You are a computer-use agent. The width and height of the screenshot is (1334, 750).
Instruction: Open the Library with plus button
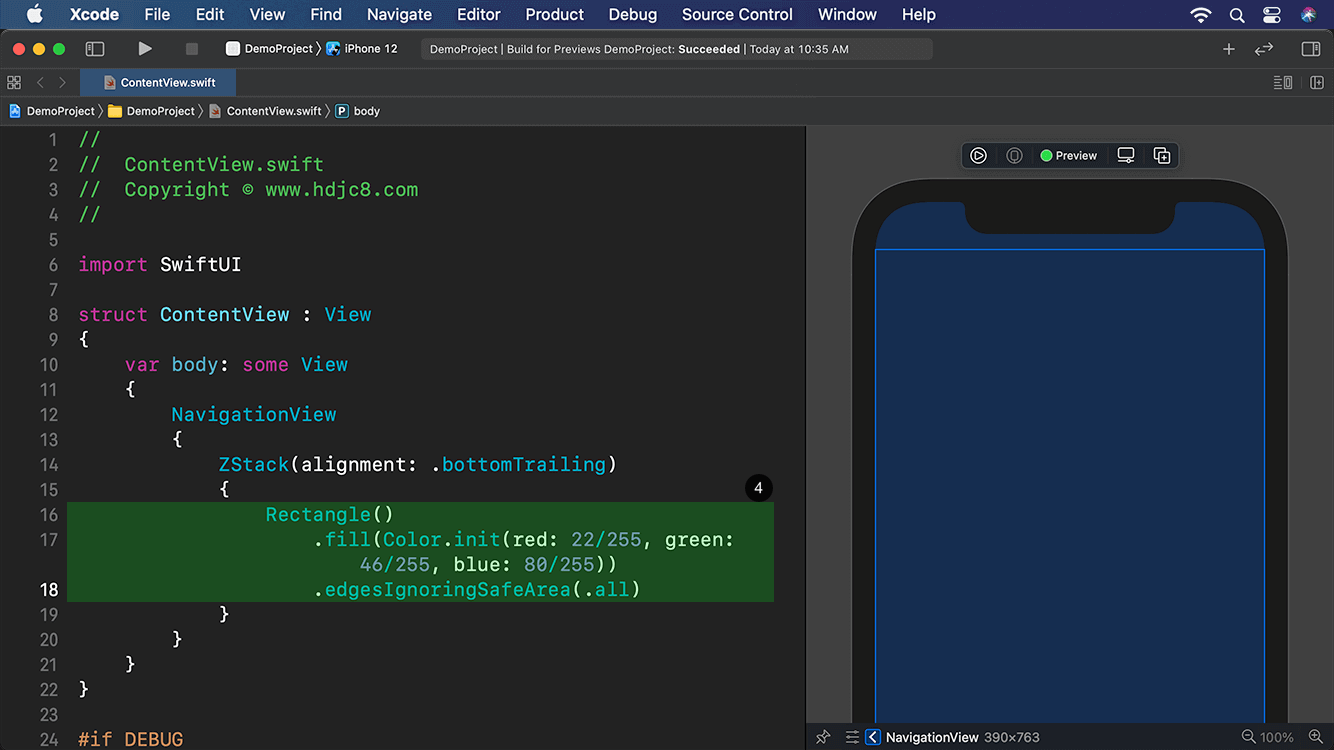click(x=1229, y=48)
